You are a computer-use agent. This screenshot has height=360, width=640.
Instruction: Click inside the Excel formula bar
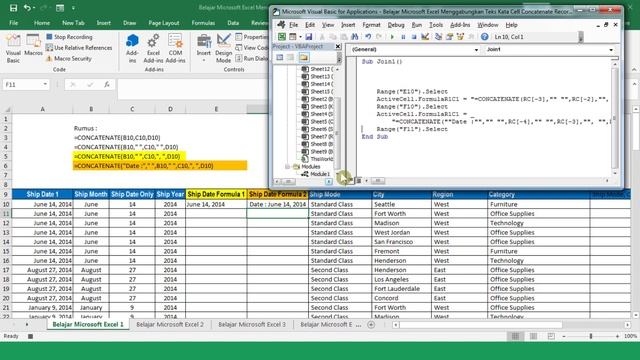[192, 89]
